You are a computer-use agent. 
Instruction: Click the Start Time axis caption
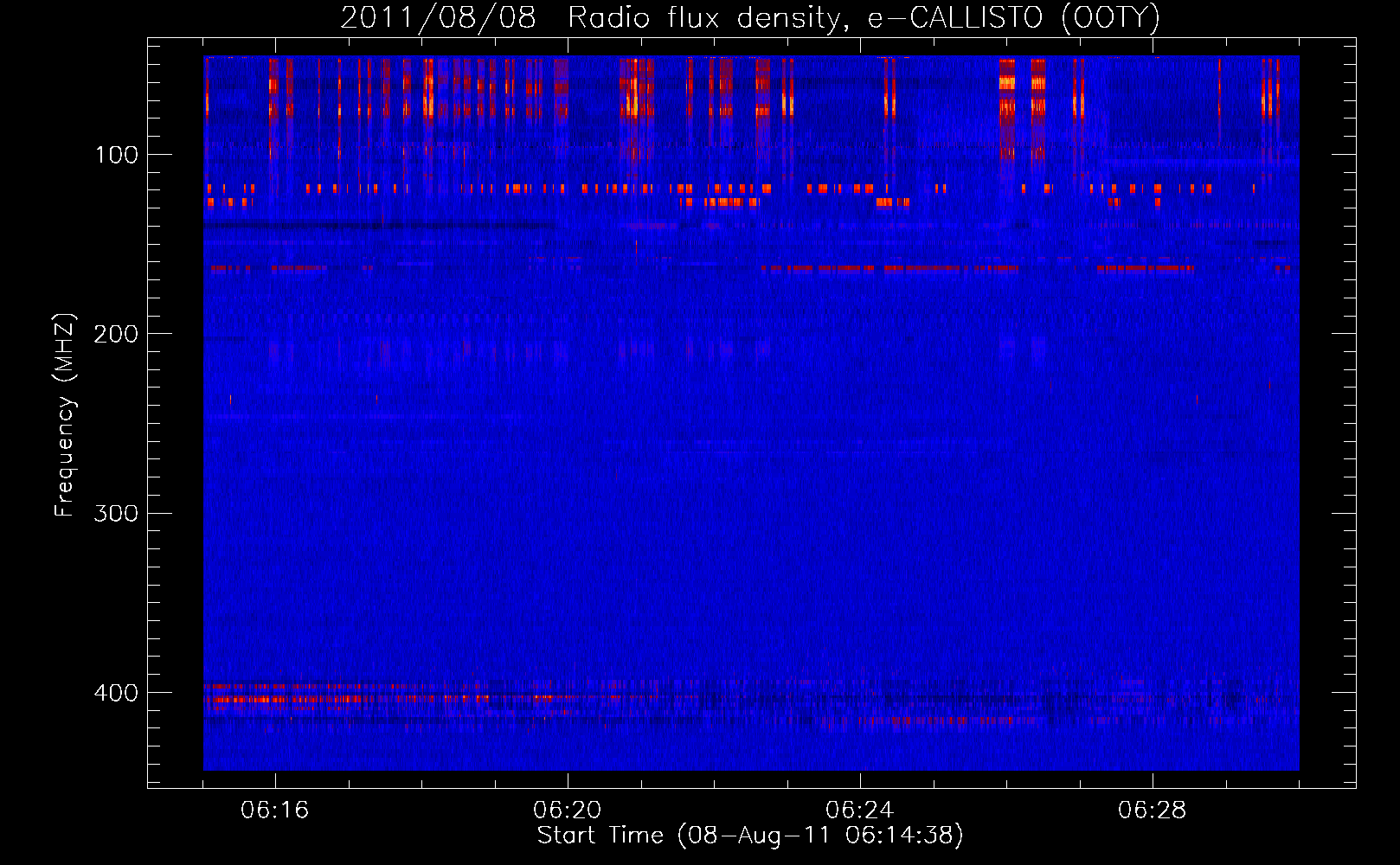[x=750, y=836]
